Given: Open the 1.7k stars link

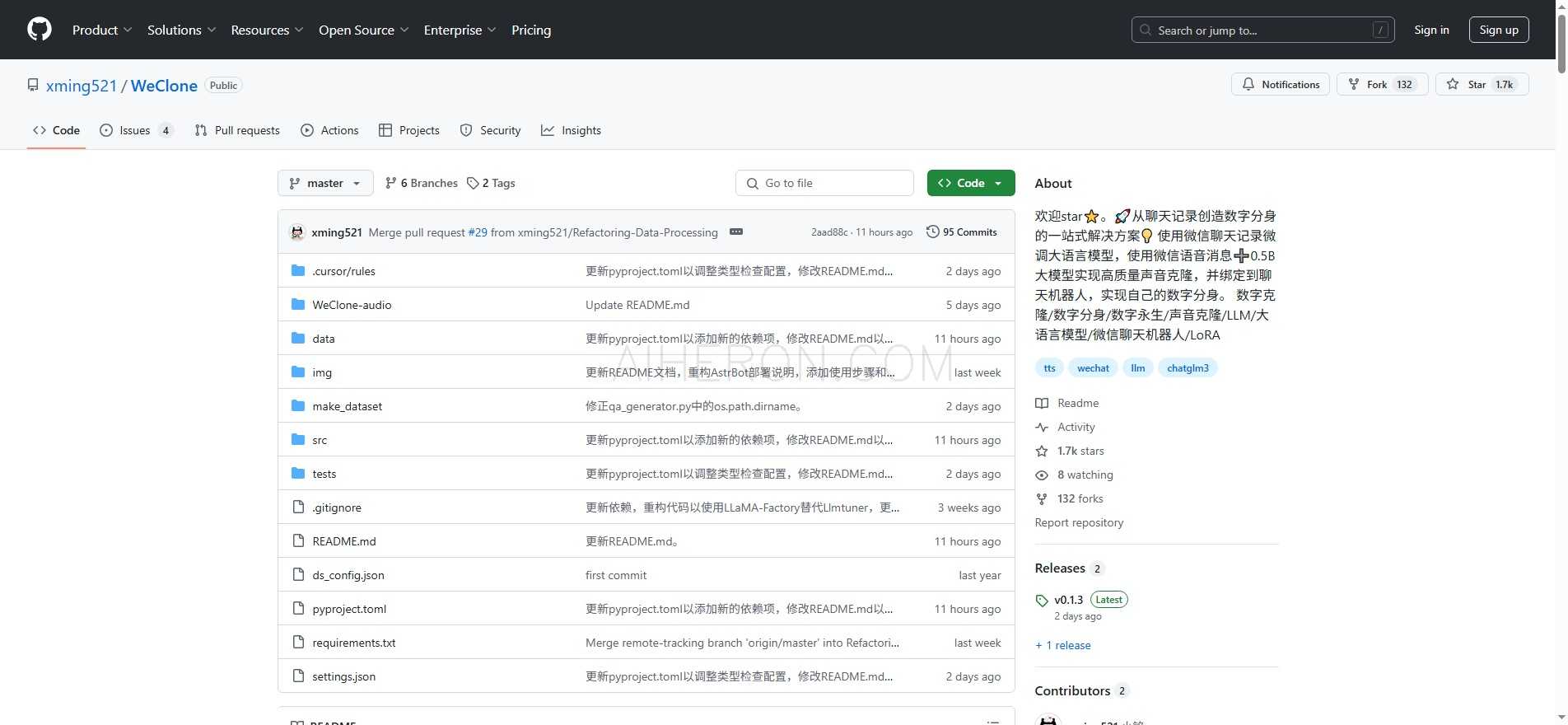Looking at the screenshot, I should tap(1070, 451).
